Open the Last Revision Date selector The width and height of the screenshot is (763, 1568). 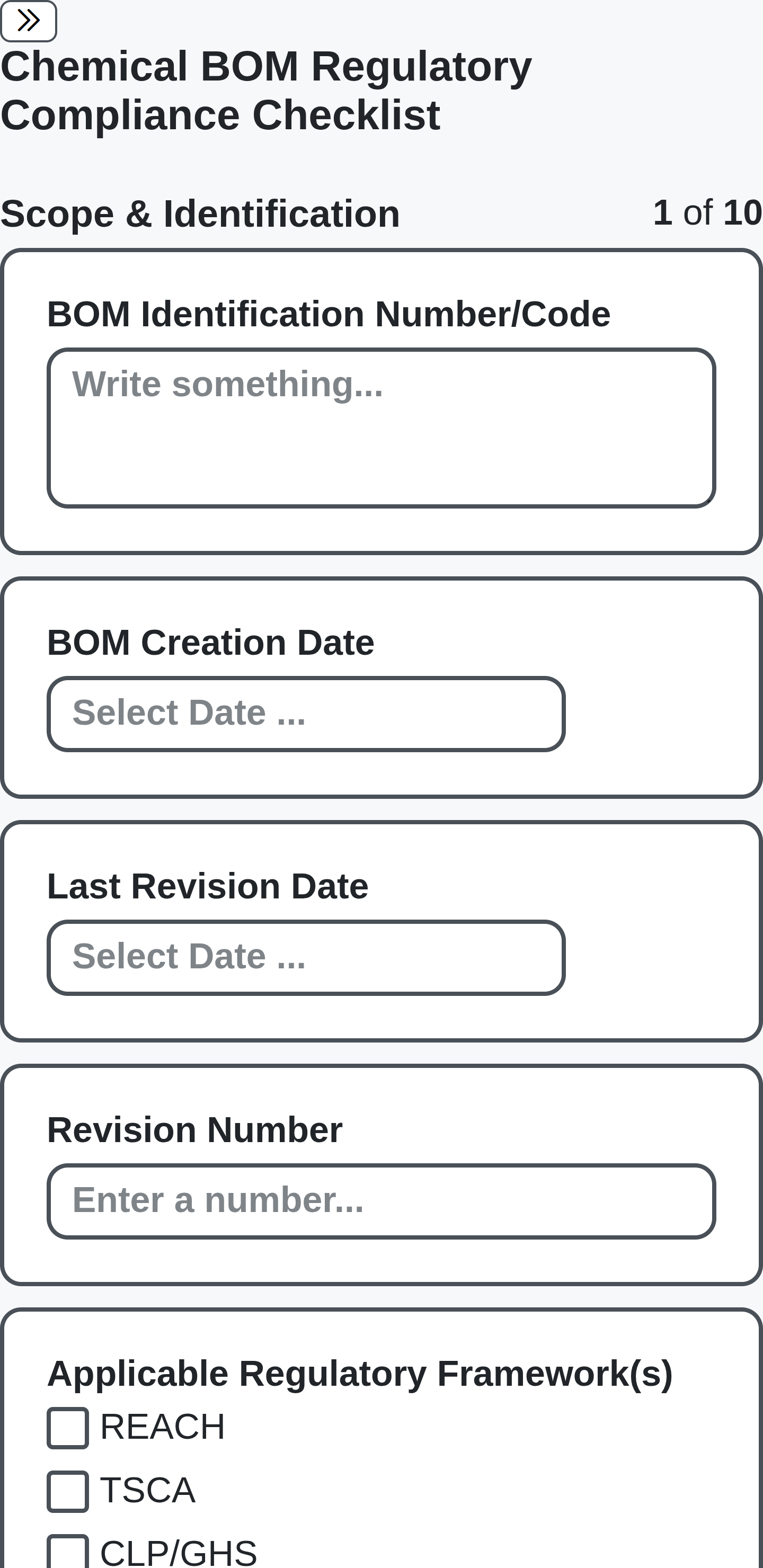(x=305, y=957)
